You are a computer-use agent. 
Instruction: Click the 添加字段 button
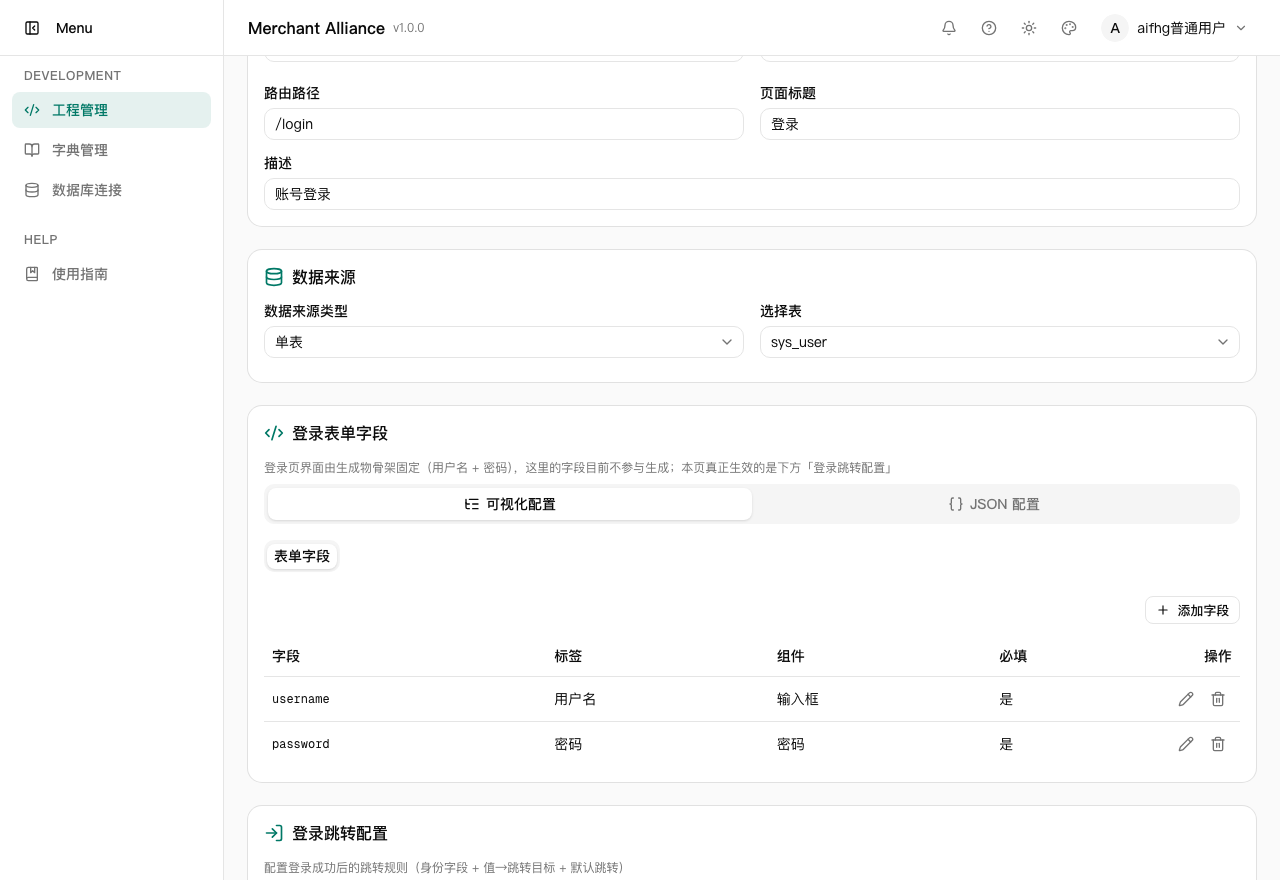(1192, 610)
